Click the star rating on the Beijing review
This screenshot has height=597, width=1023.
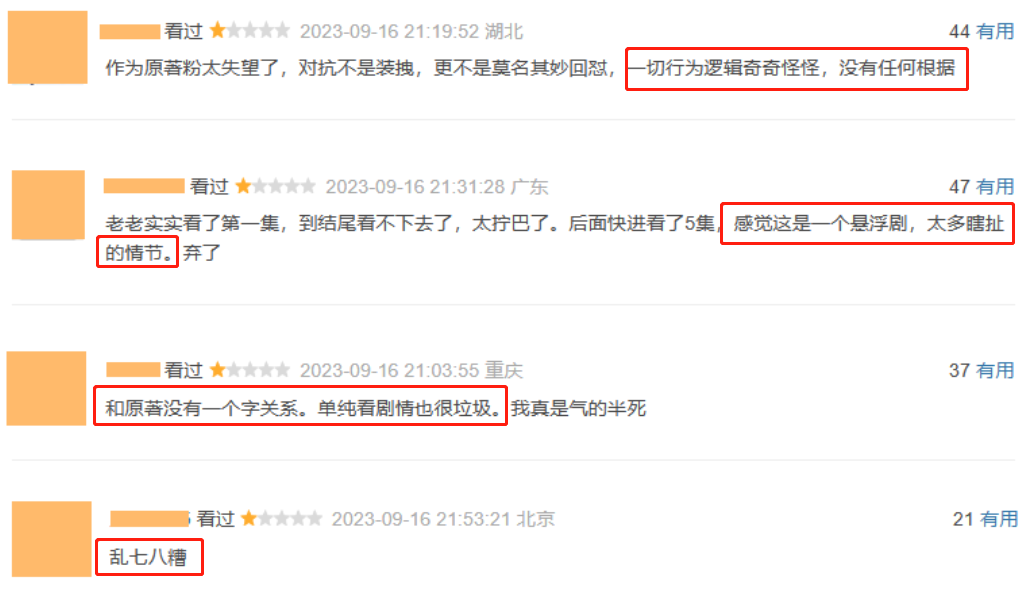pyautogui.click(x=281, y=519)
